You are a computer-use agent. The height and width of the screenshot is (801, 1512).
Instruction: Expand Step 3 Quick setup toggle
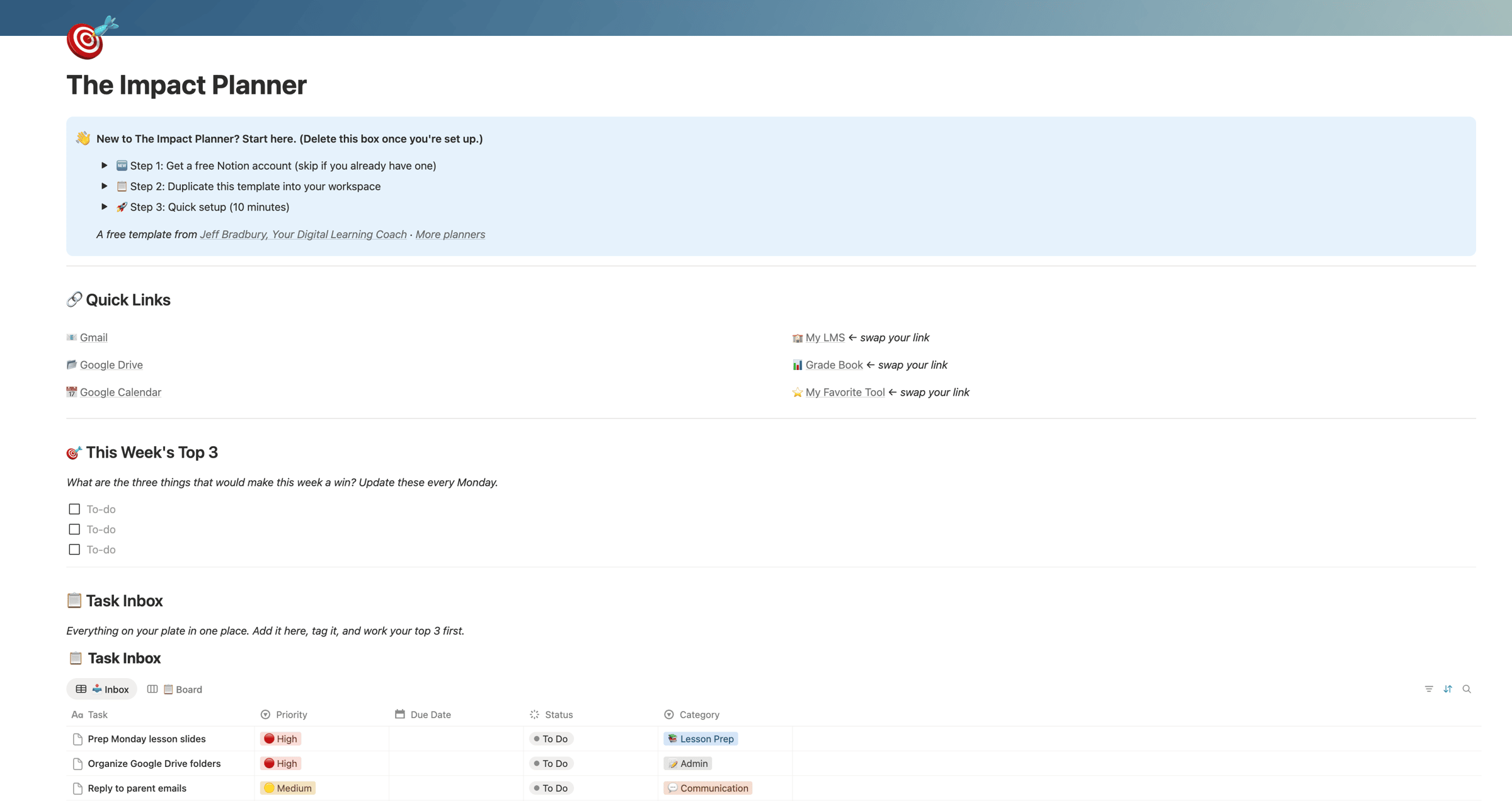point(105,207)
